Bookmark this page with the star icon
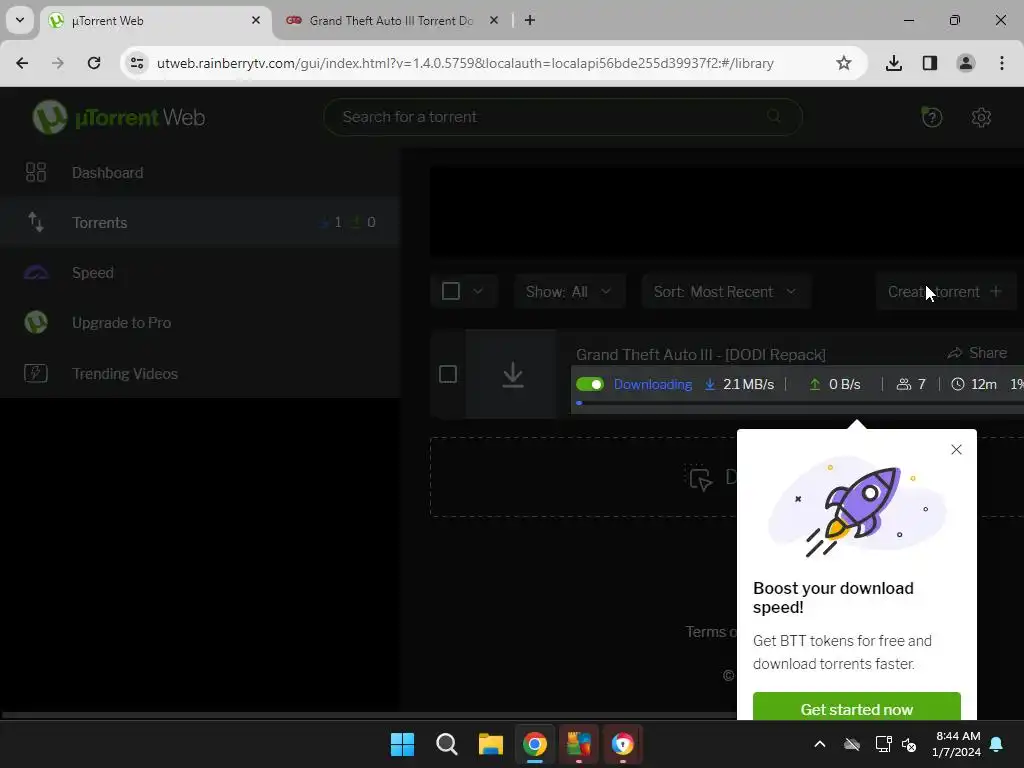The image size is (1024, 768). coord(844,63)
